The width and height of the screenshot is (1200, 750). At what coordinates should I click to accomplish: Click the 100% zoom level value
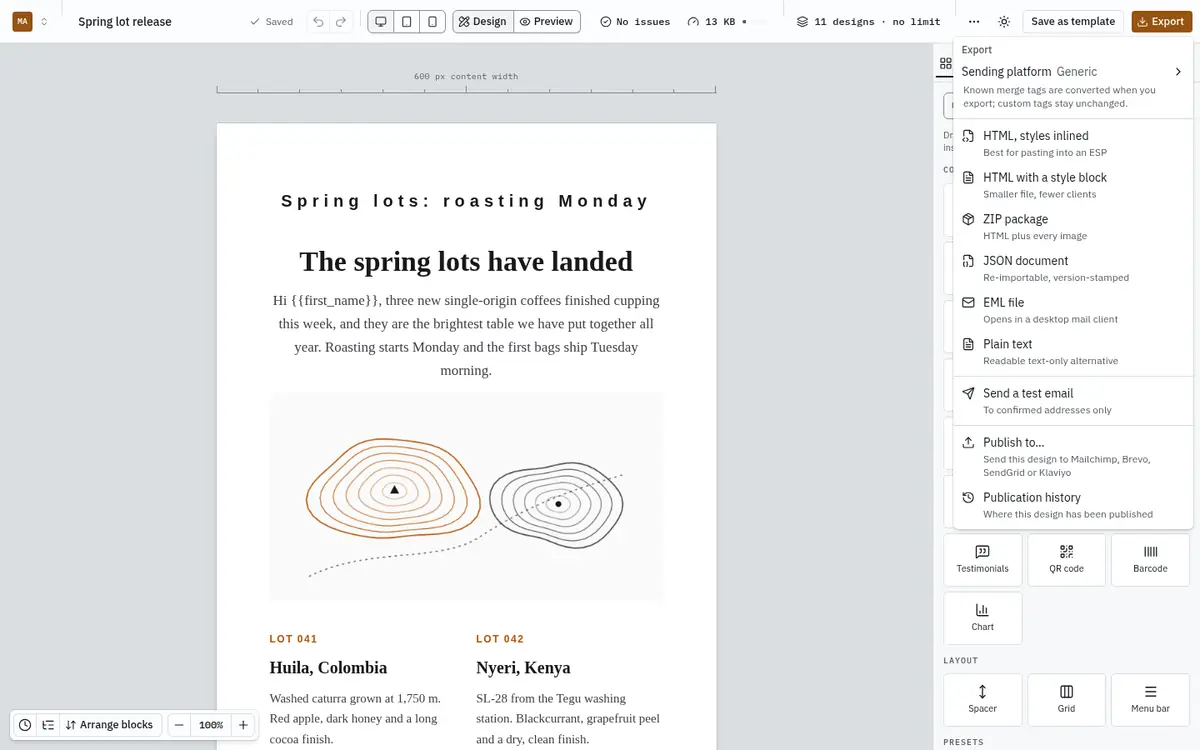(211, 725)
